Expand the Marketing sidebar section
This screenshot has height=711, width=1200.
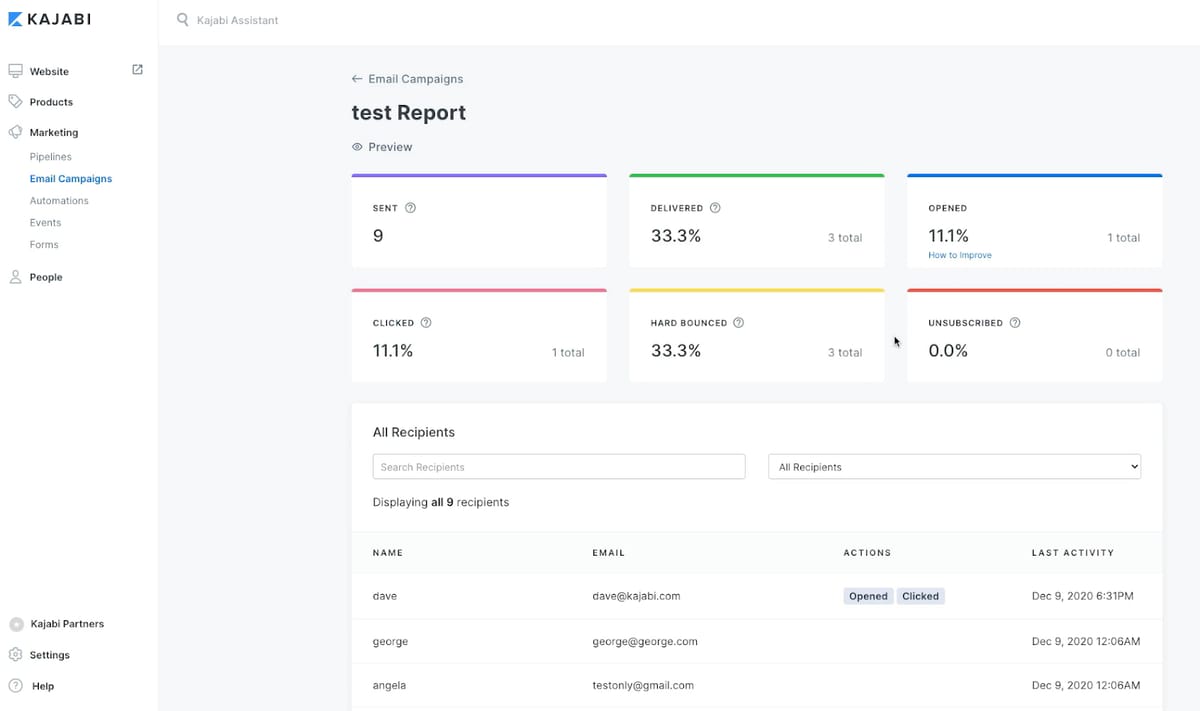(x=53, y=132)
